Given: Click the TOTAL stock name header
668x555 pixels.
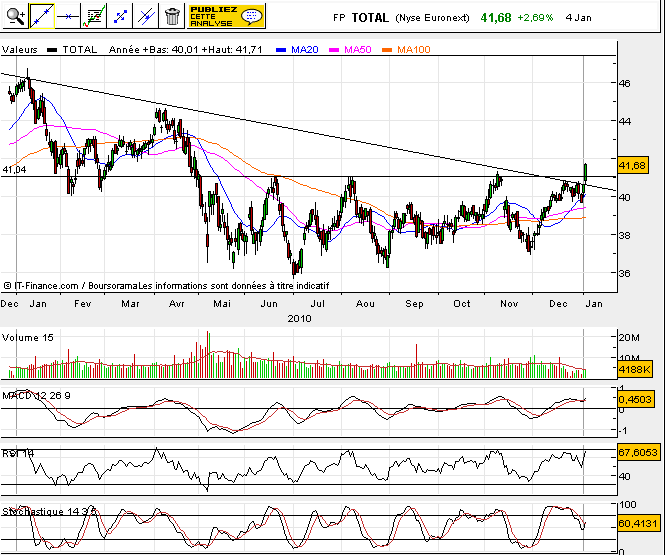Looking at the screenshot, I should click(x=370, y=18).
